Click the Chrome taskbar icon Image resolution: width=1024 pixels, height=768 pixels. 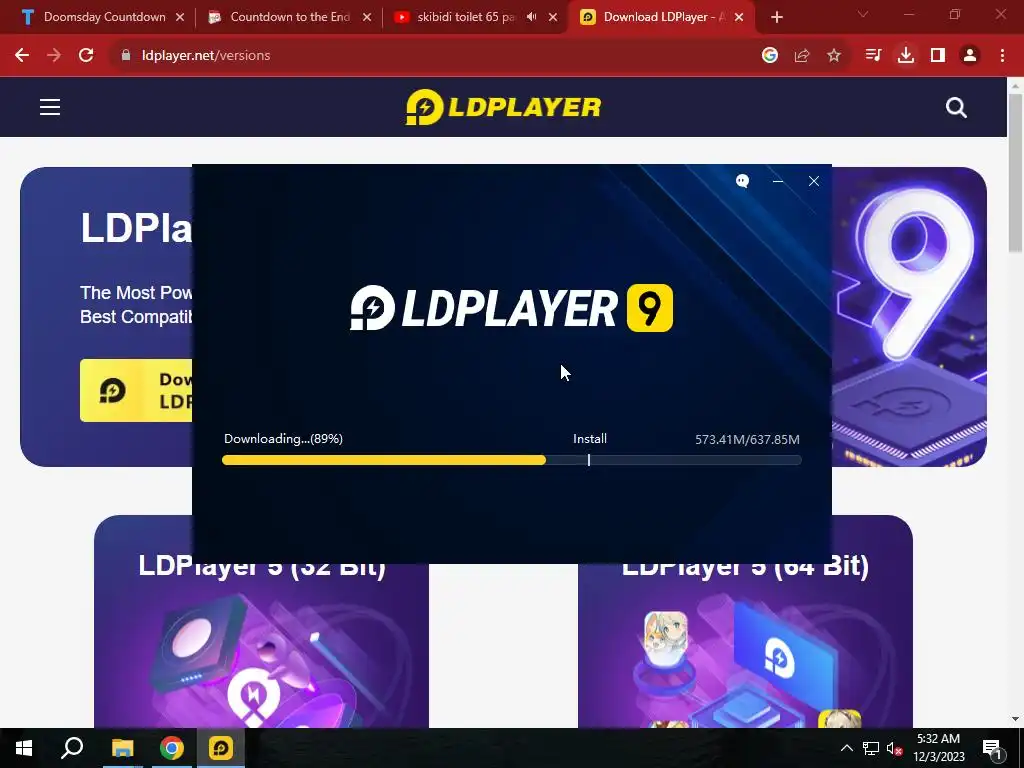pos(172,748)
